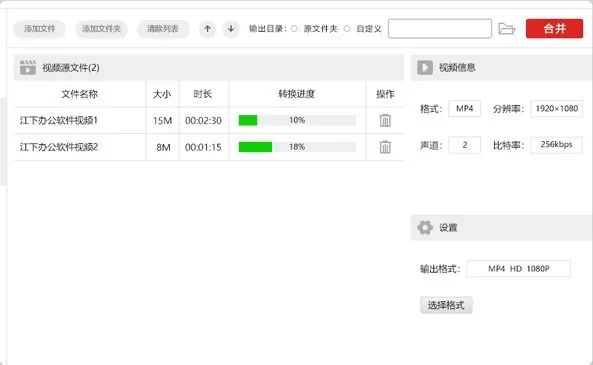Select the file row 江下办公软件视频2
The image size is (593, 365).
209,147
